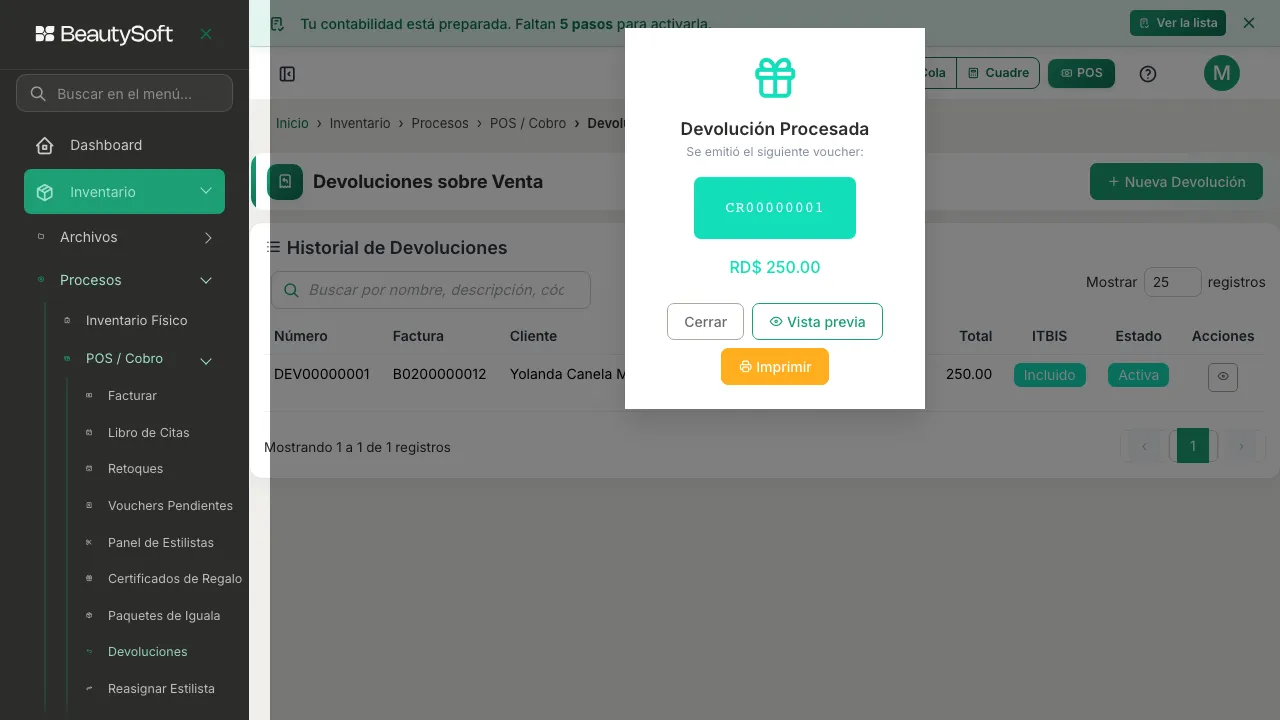The width and height of the screenshot is (1280, 720).
Task: Toggle sidebar panel icon in top bar
Action: click(x=287, y=74)
